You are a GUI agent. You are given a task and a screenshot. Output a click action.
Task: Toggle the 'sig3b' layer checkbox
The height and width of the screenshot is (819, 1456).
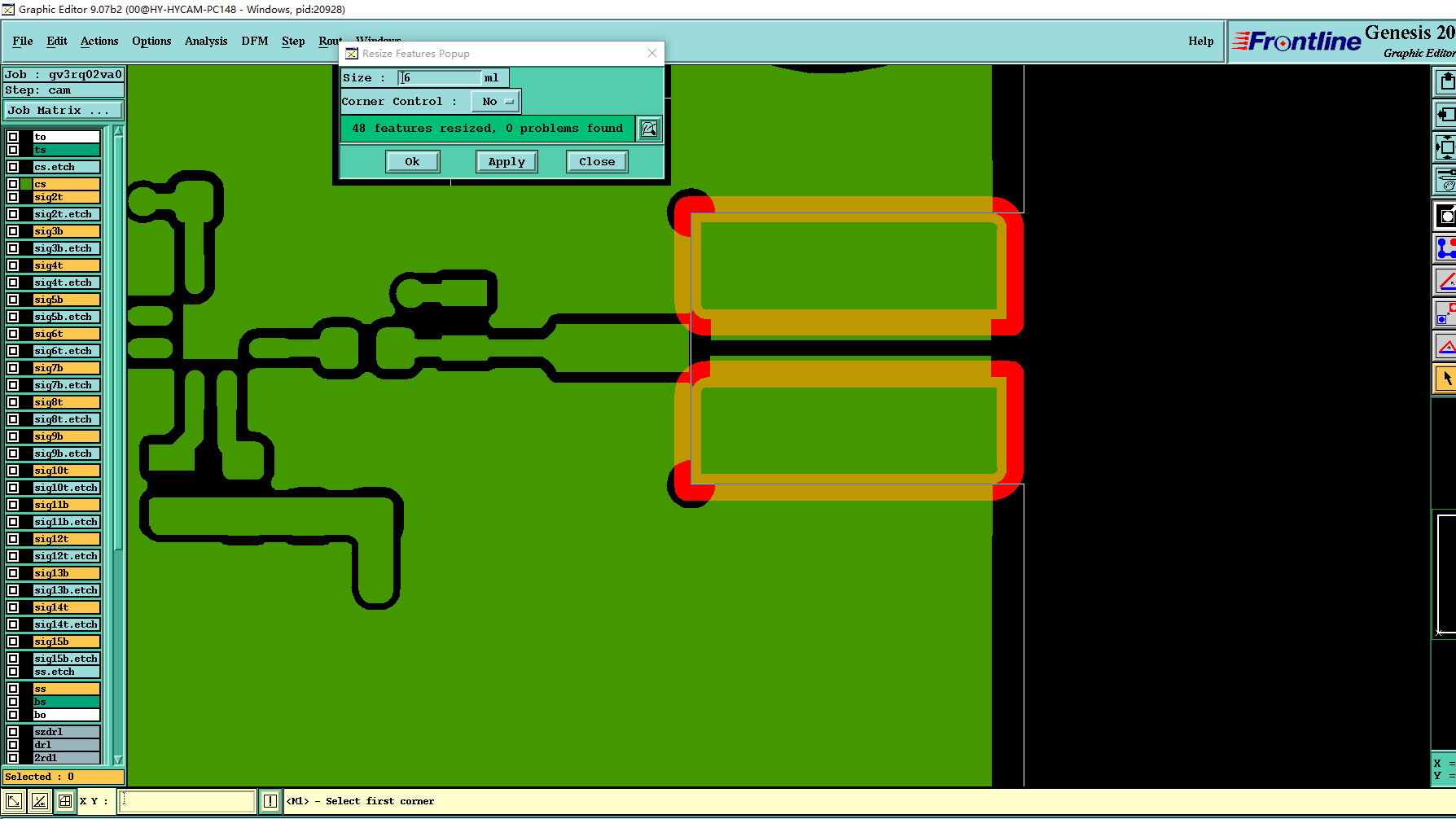coord(13,231)
